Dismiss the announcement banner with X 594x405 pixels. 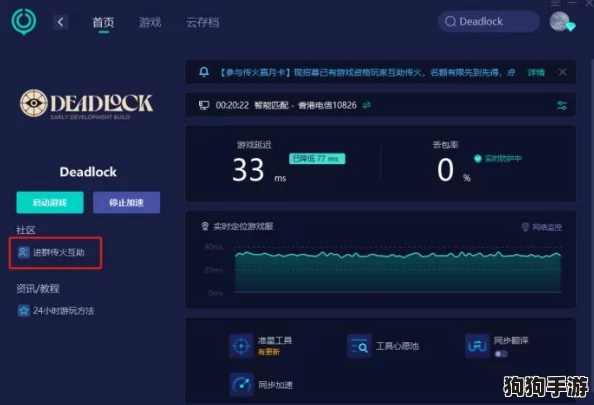563,72
